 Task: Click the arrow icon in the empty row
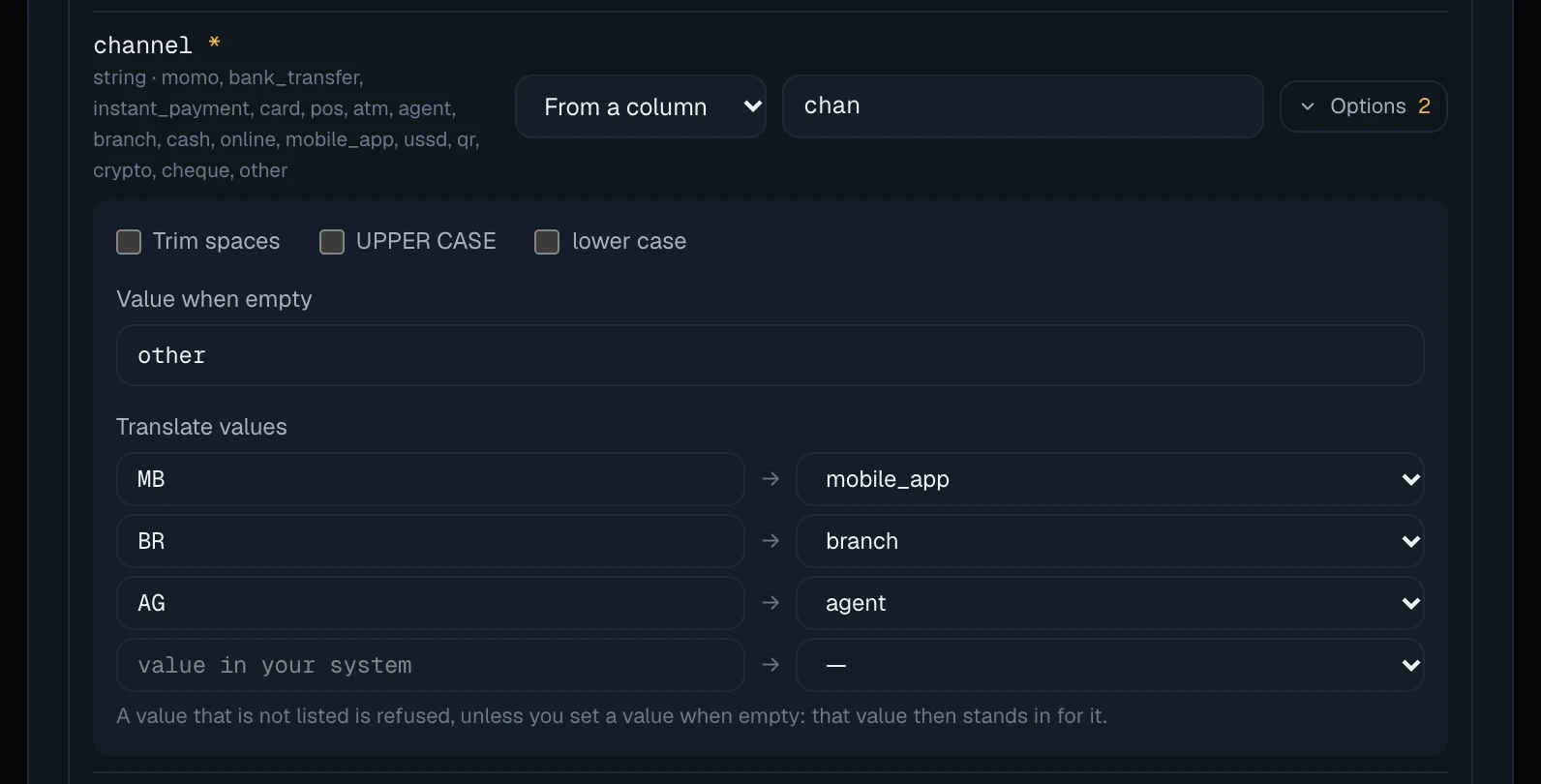[x=770, y=665]
